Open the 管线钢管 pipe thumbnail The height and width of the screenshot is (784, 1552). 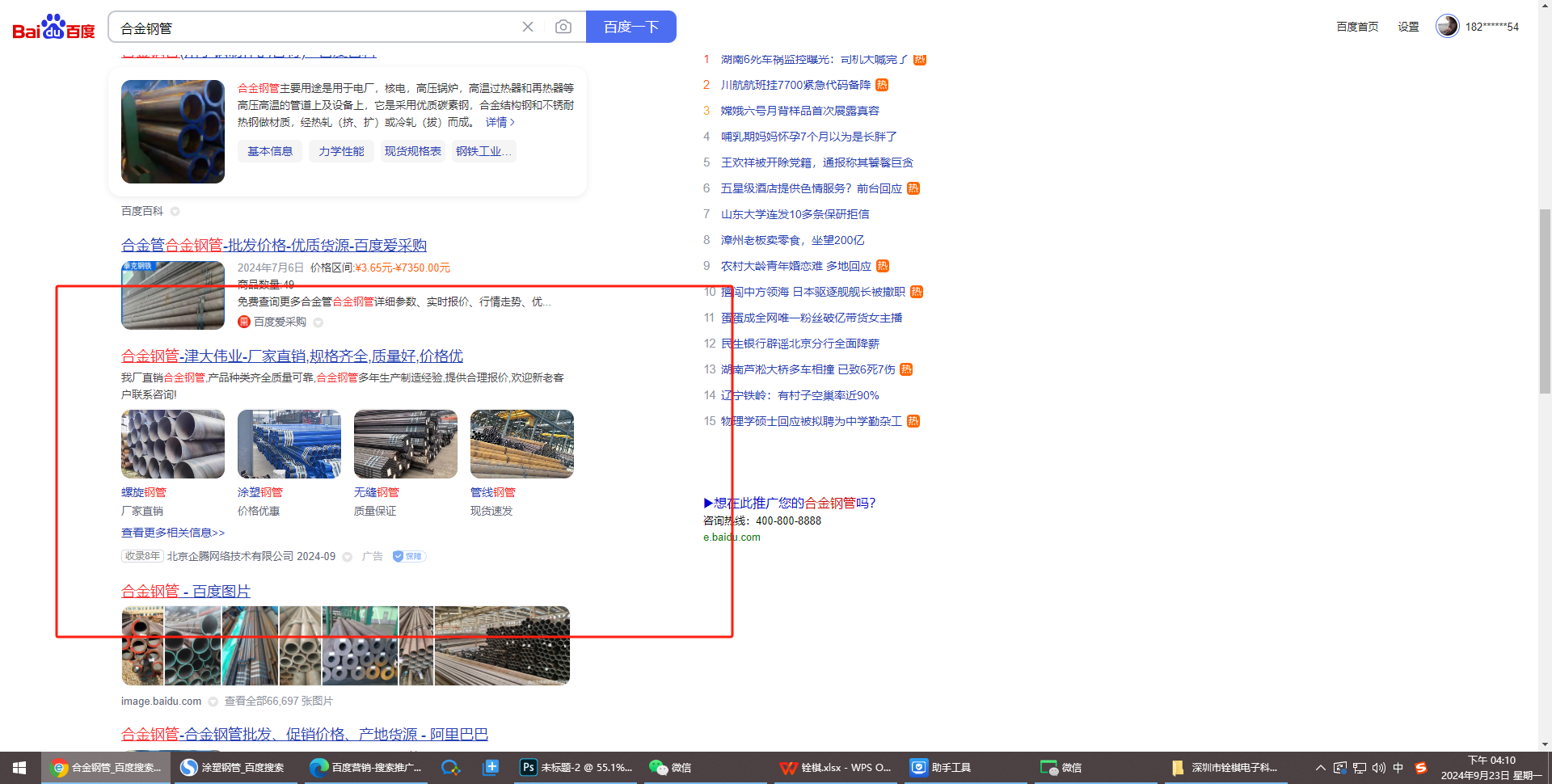[522, 444]
